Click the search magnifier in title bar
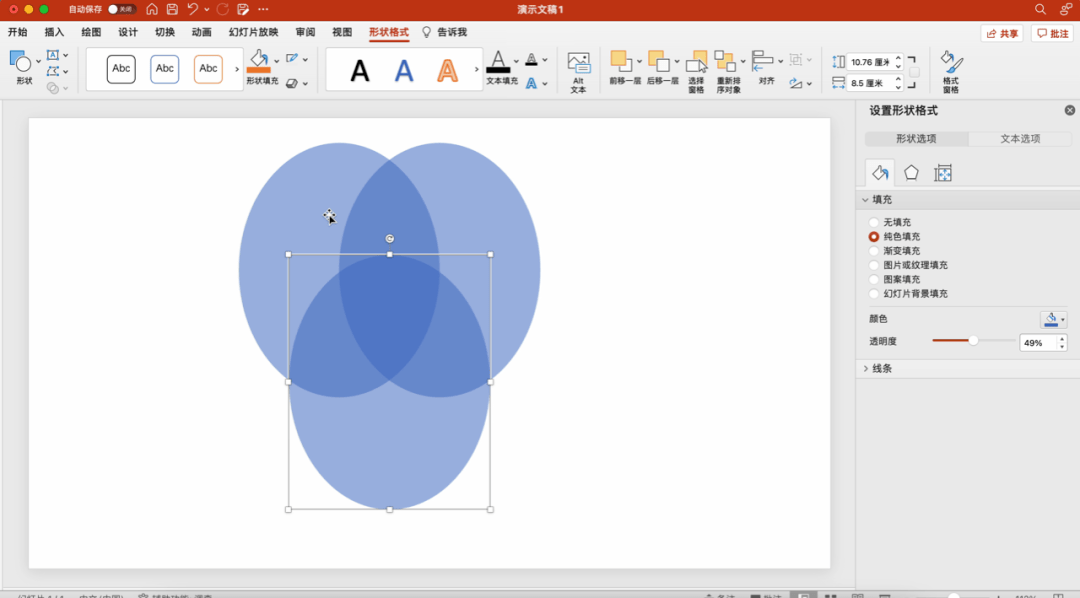 pyautogui.click(x=1040, y=9)
